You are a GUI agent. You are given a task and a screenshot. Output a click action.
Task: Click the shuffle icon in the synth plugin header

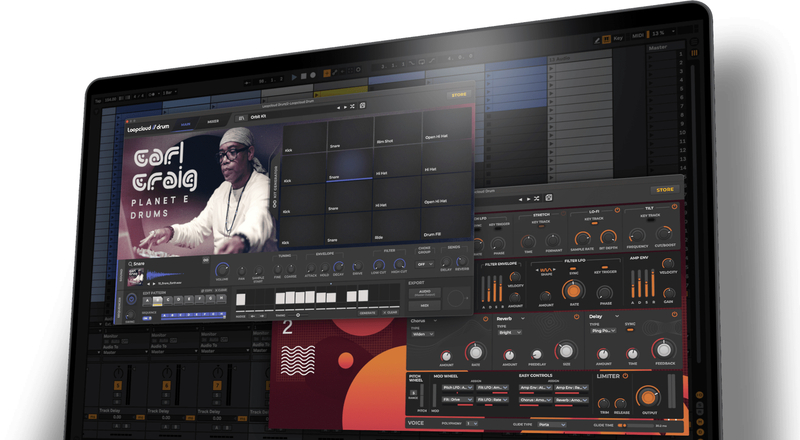(536, 199)
